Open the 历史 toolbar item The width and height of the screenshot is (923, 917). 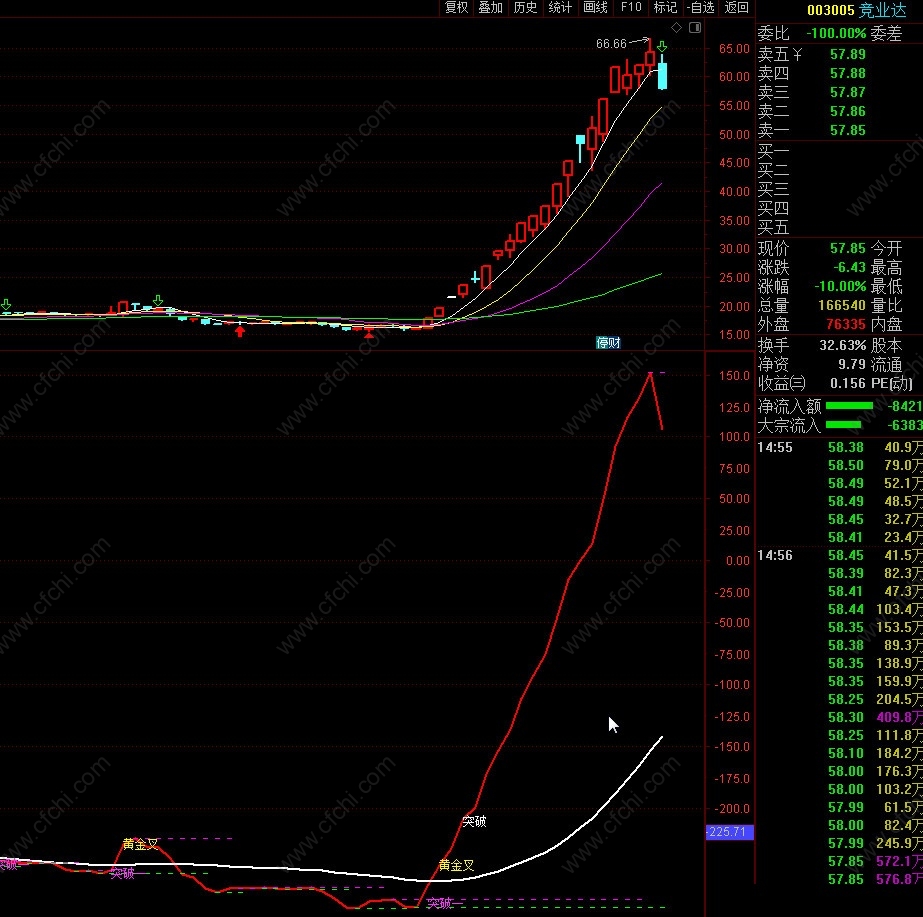coord(525,8)
